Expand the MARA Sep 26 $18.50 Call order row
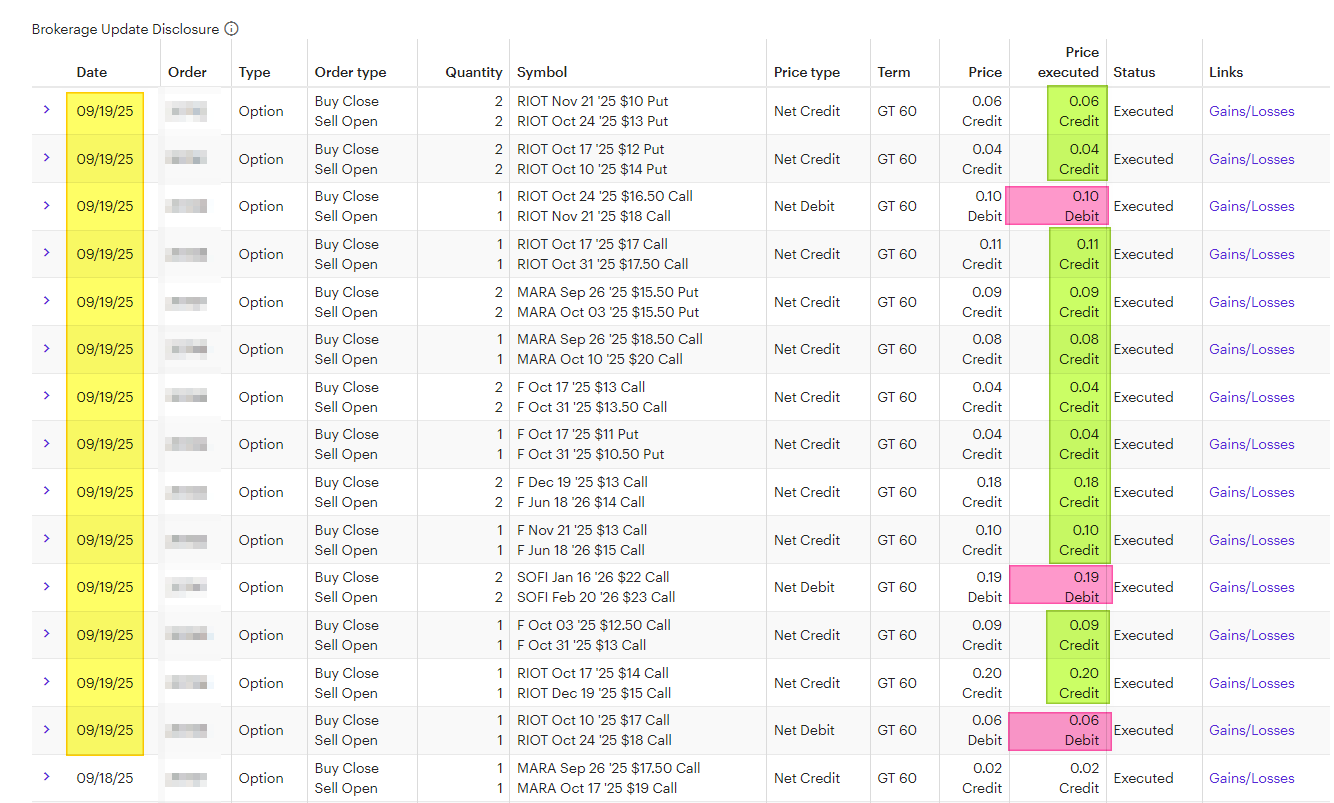 [47, 348]
